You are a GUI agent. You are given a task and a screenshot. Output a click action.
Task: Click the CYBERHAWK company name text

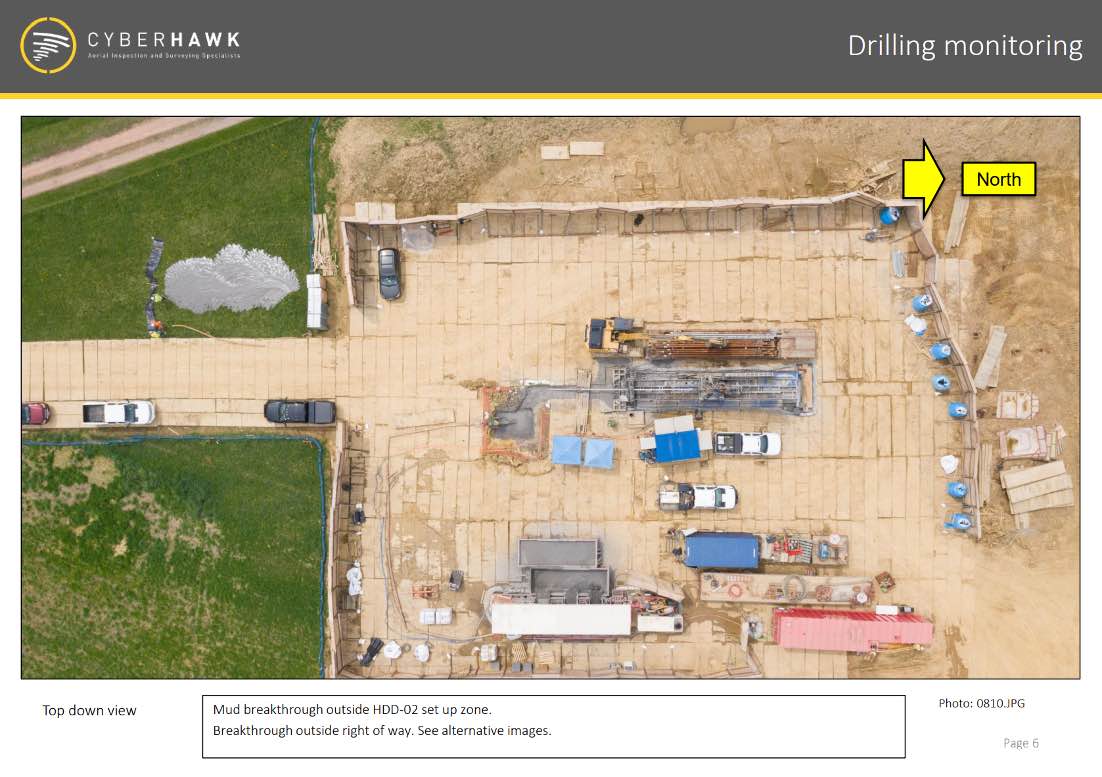coord(164,40)
